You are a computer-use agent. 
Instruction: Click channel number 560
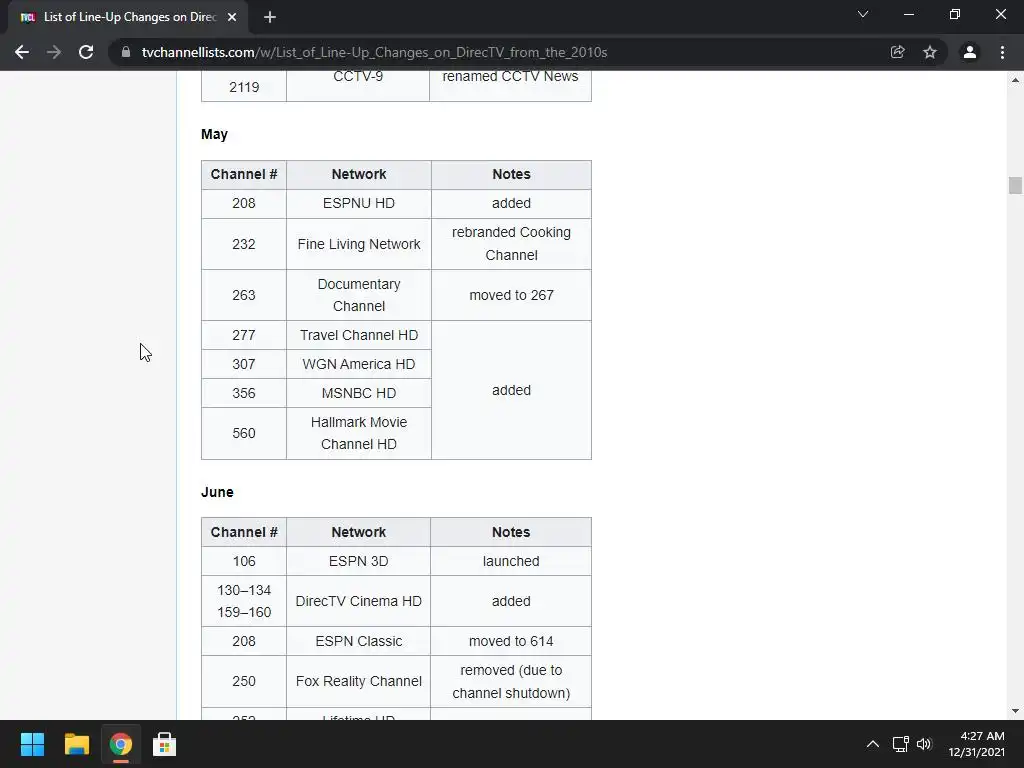(244, 433)
